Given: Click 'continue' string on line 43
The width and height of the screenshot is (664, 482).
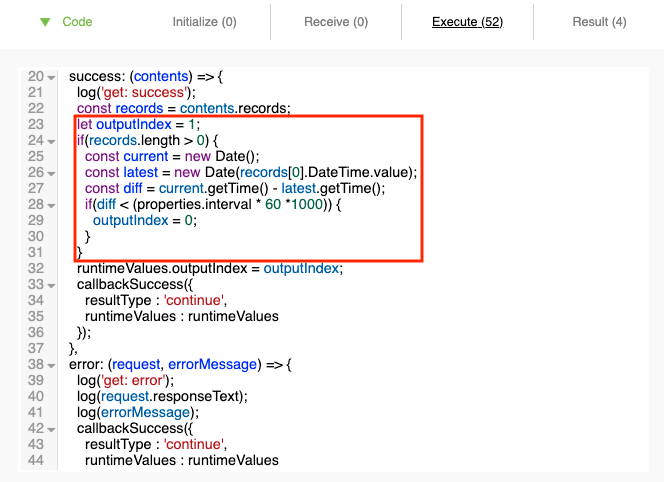Looking at the screenshot, I should pyautogui.click(x=194, y=444).
